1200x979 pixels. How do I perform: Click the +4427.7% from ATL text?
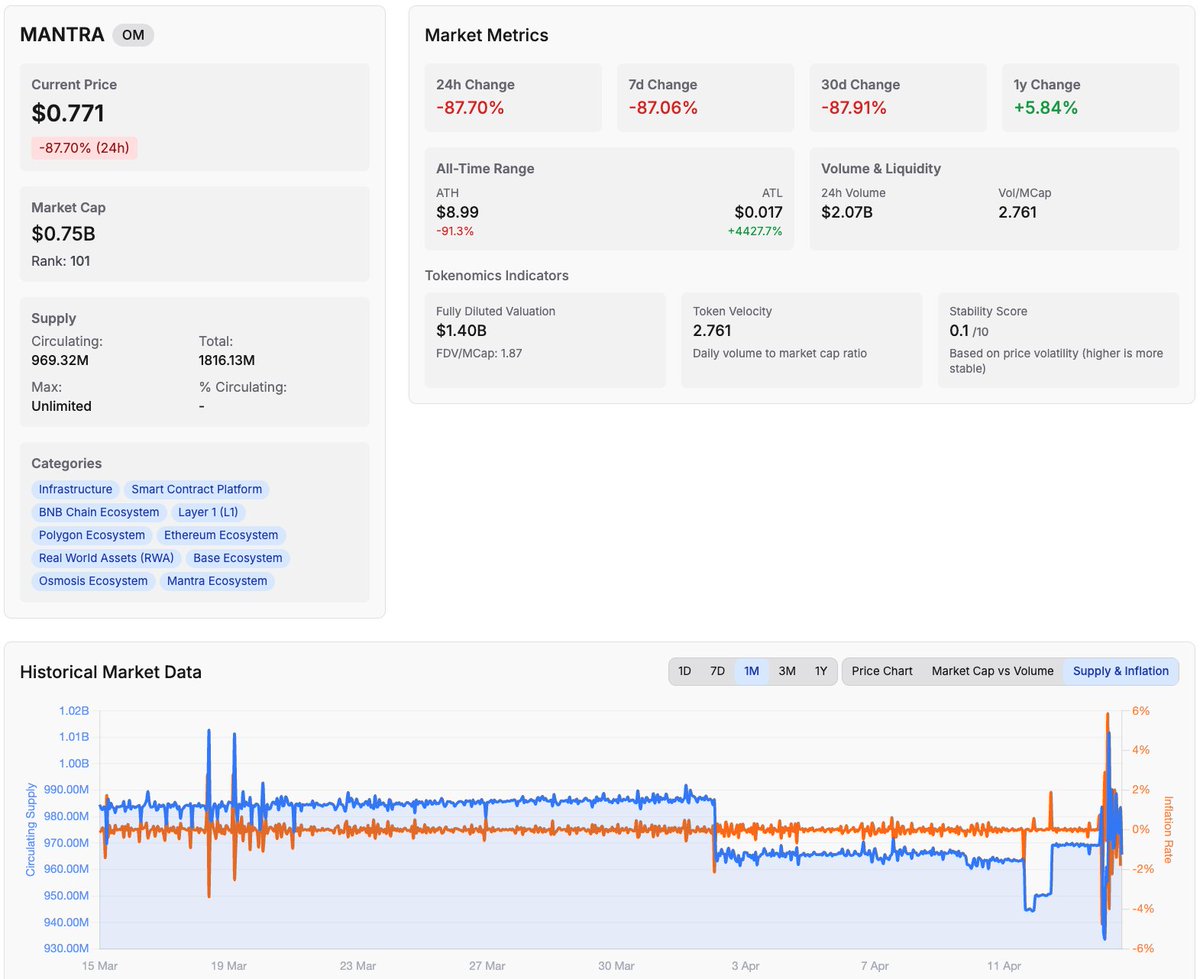pyautogui.click(x=755, y=231)
